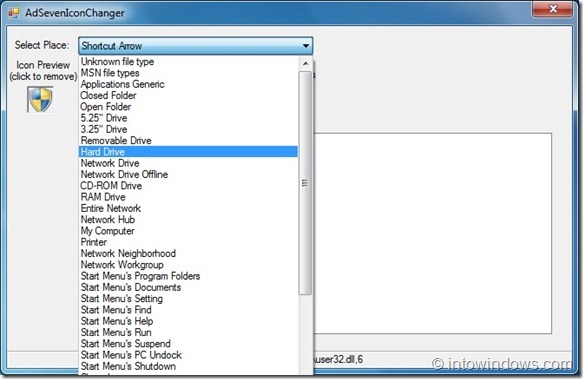Screen dimensions: 583x379
Task: Select Start Menu's Documents entry
Action: click(189, 287)
